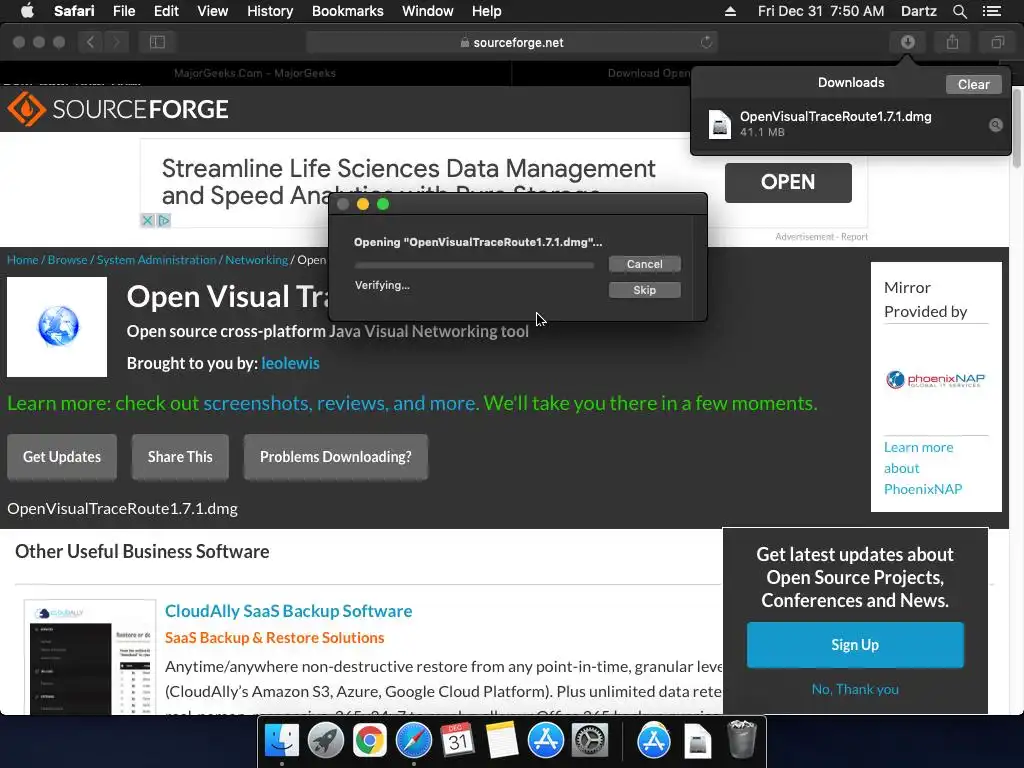The height and width of the screenshot is (768, 1024).
Task: Close the advertisement with X icon
Action: [x=148, y=221]
